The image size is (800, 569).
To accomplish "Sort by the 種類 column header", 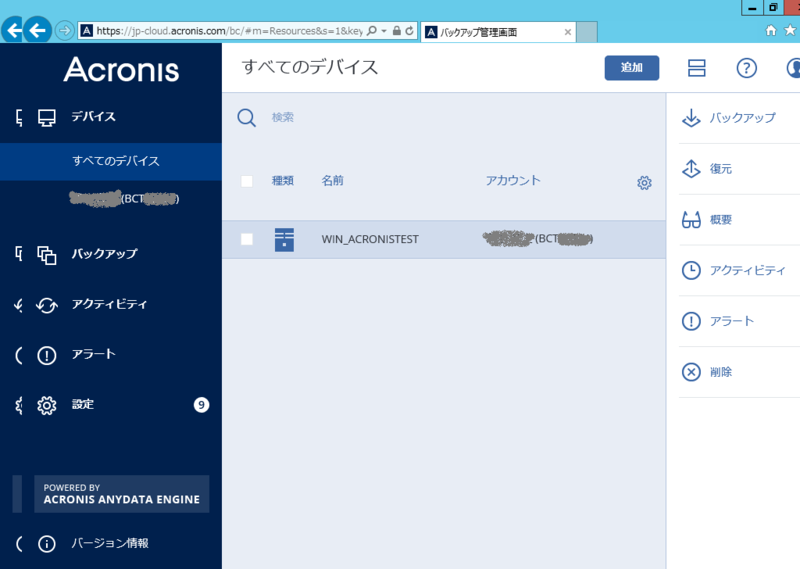I will click(x=283, y=181).
